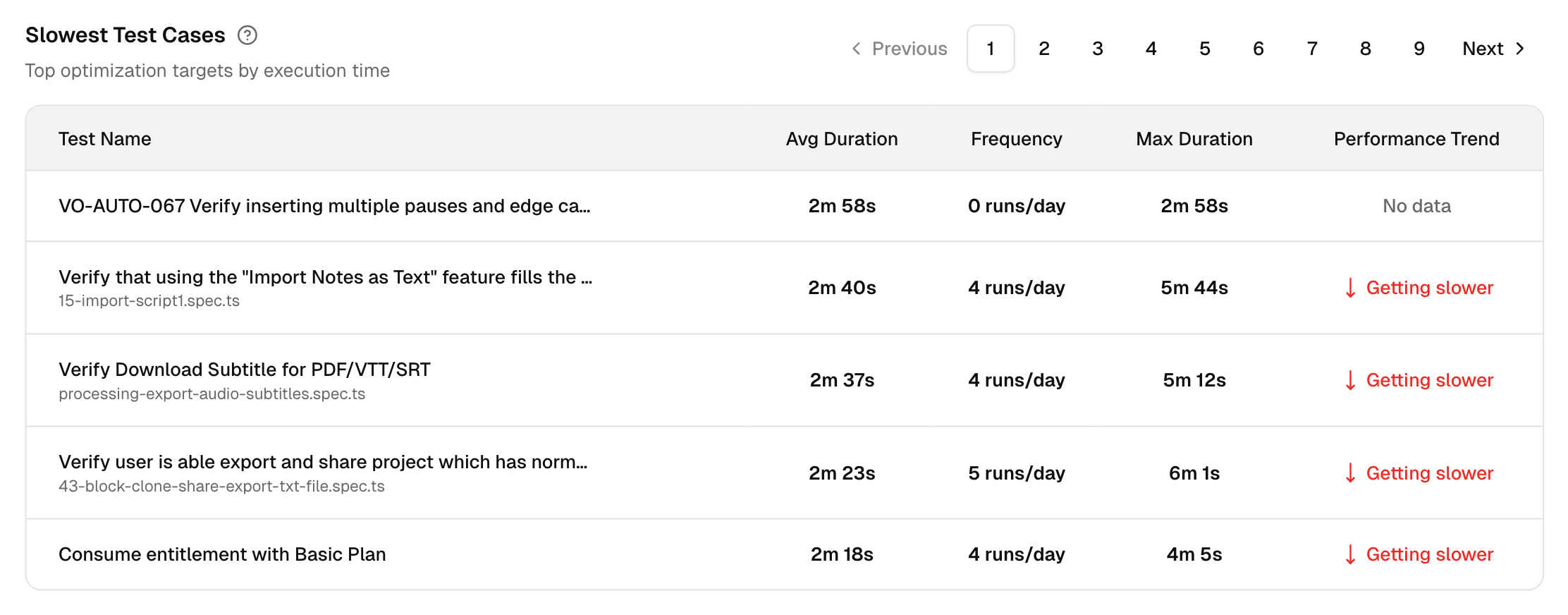Click the 0 runs/day frequency cell
The width and height of the screenshot is (1568, 615).
pyautogui.click(x=1017, y=206)
